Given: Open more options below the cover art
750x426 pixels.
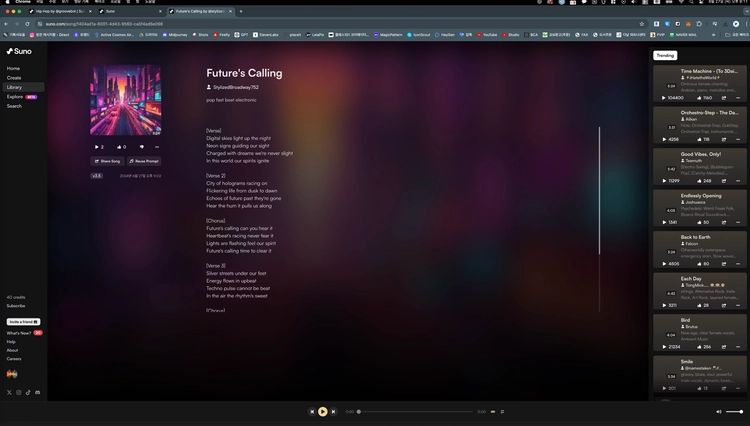Looking at the screenshot, I should [156, 147].
